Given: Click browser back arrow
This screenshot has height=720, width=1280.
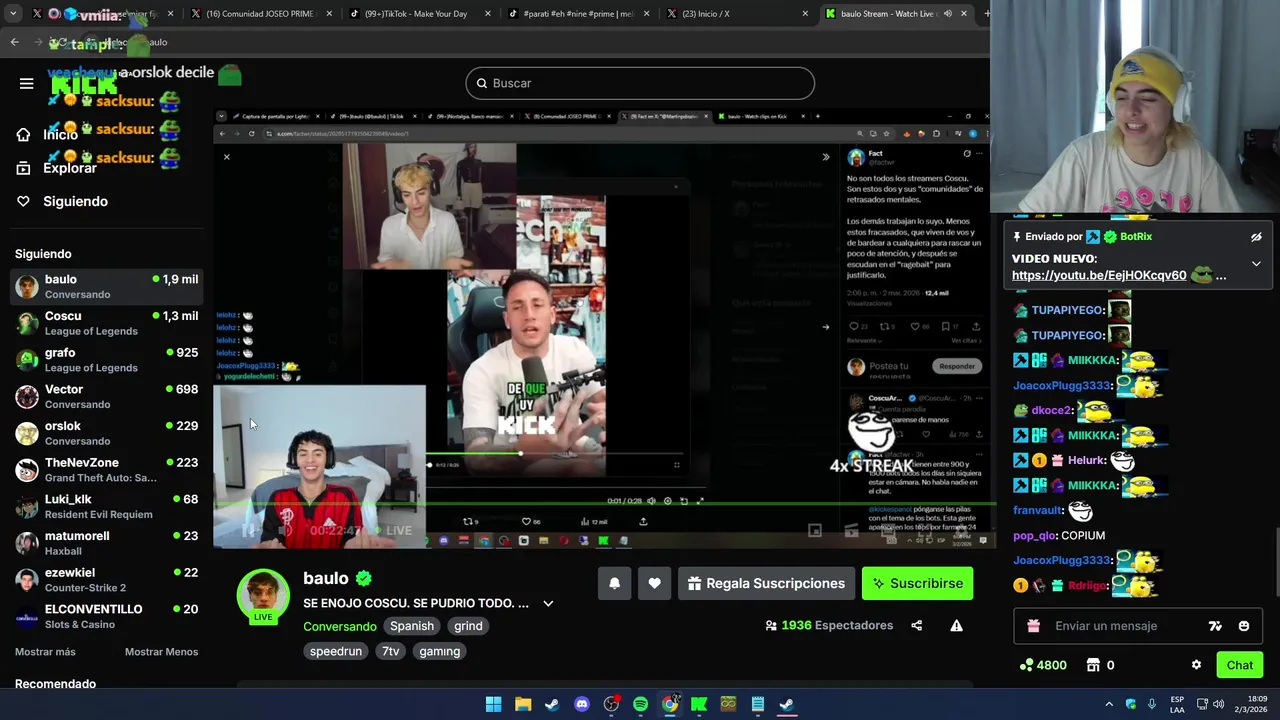Looking at the screenshot, I should tap(14, 42).
